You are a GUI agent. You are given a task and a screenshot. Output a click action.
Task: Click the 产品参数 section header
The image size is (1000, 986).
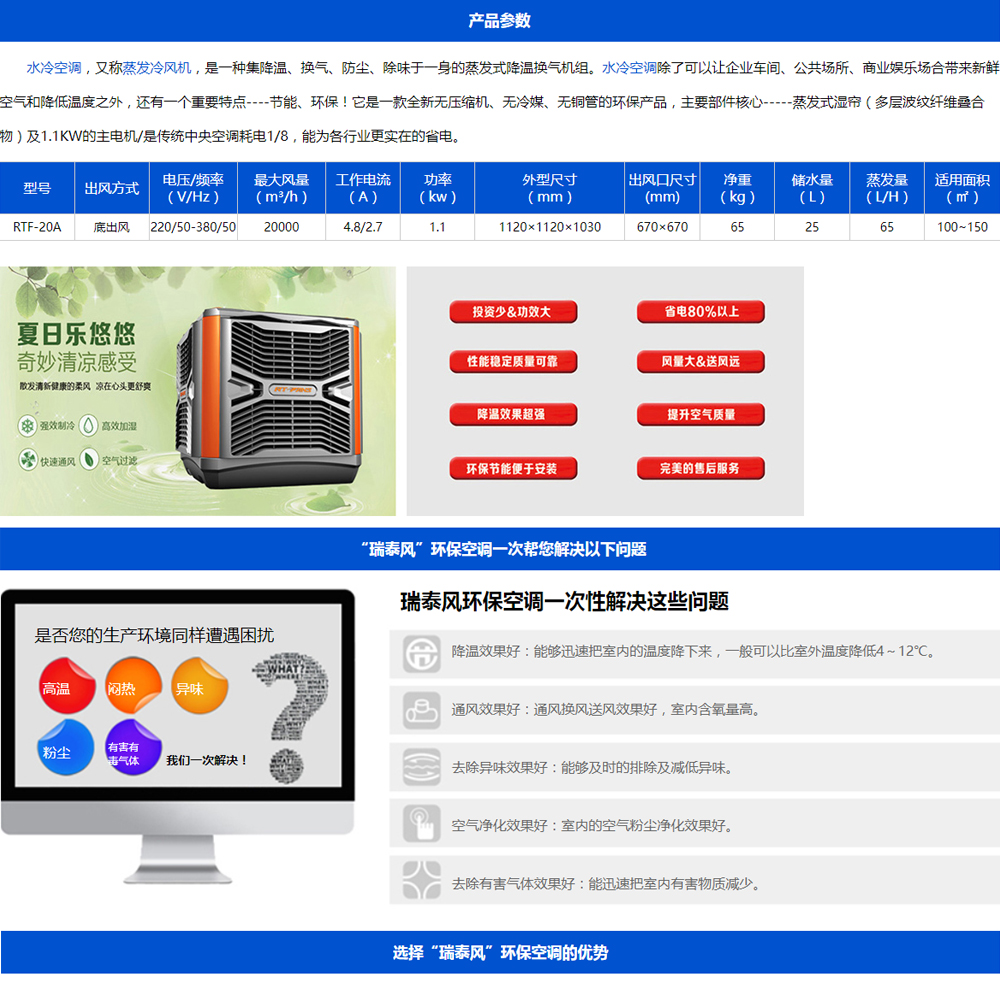[x=500, y=21]
